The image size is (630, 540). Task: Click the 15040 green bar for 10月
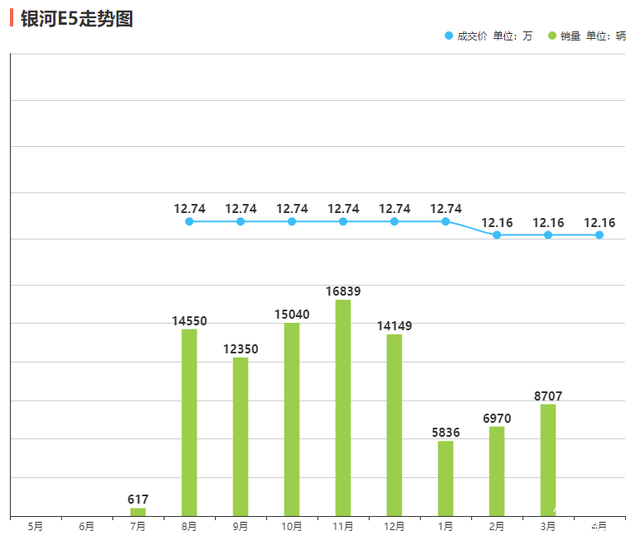click(x=292, y=419)
